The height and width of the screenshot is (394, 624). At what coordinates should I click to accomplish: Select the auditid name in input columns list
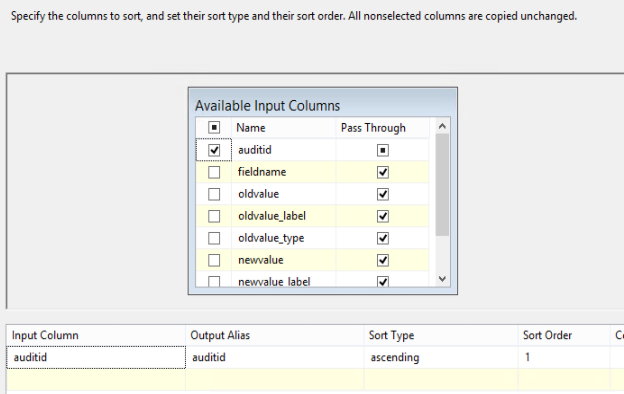(x=255, y=150)
